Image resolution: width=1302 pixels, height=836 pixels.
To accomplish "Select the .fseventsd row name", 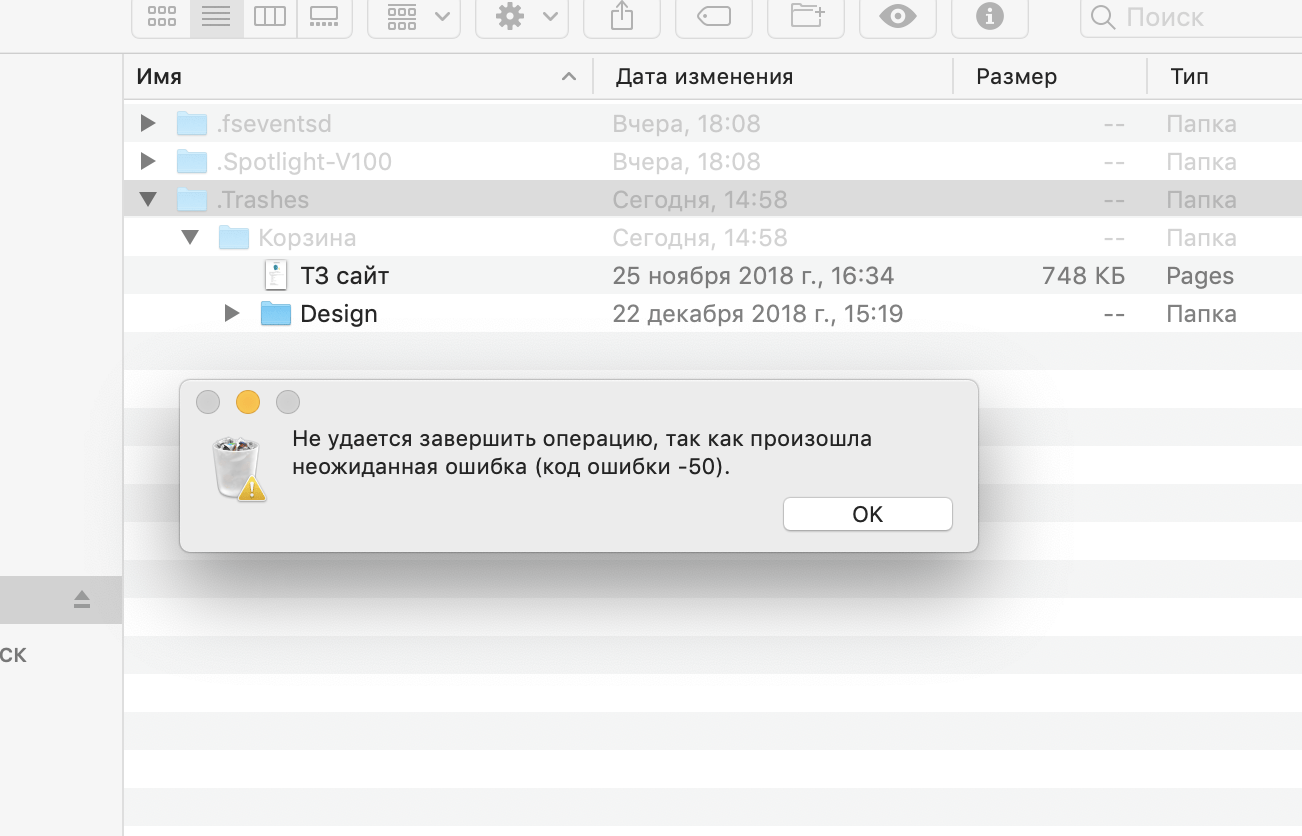I will [273, 124].
